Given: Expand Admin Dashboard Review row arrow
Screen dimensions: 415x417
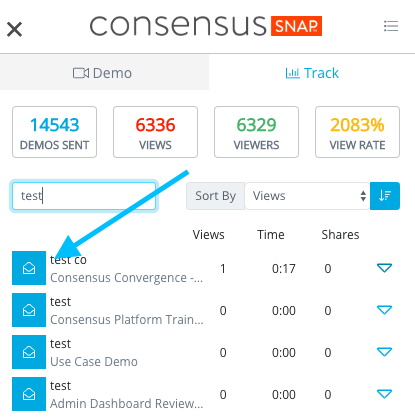Looking at the screenshot, I should pos(384,394).
